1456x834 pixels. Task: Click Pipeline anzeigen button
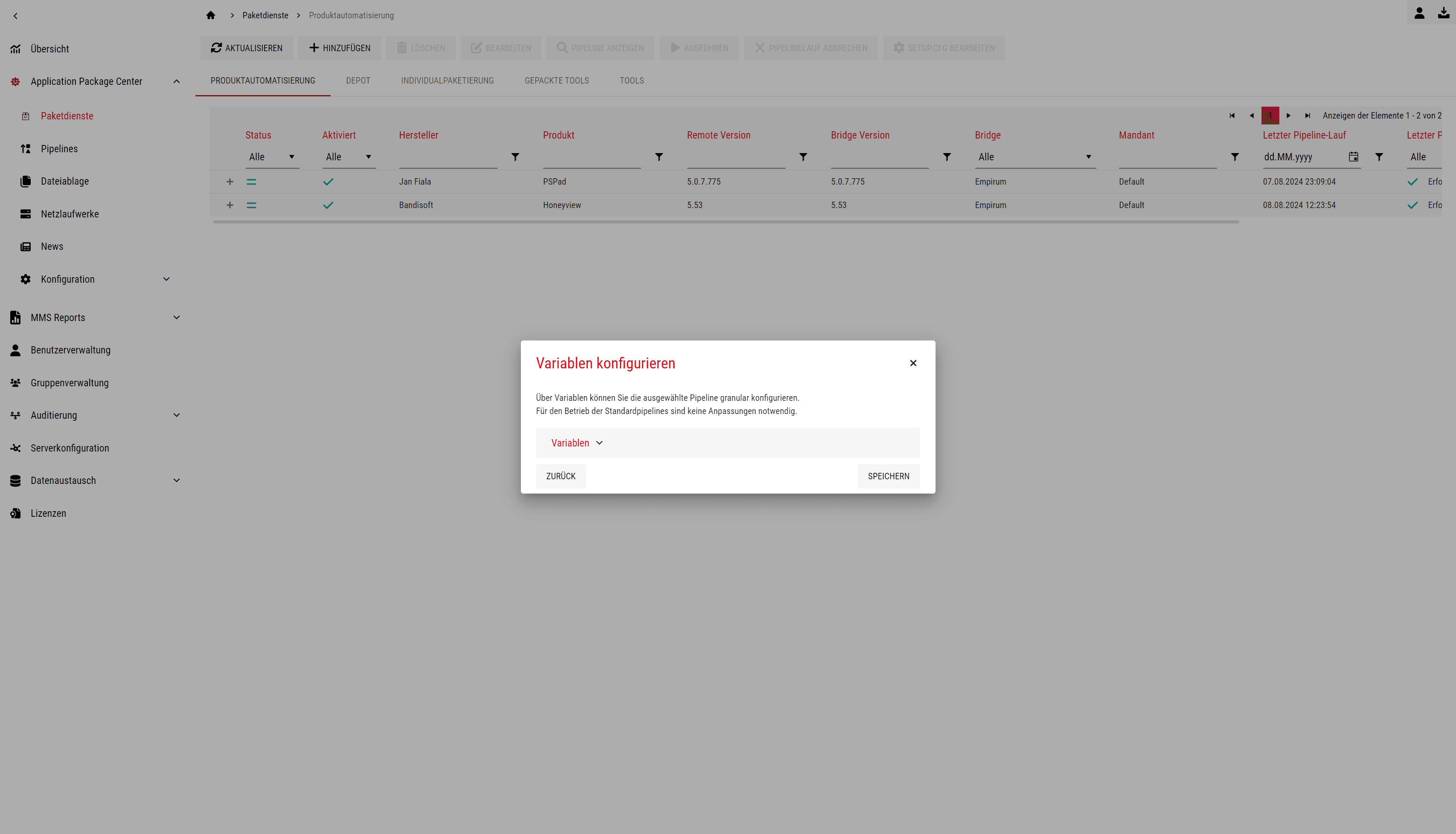pos(600,48)
